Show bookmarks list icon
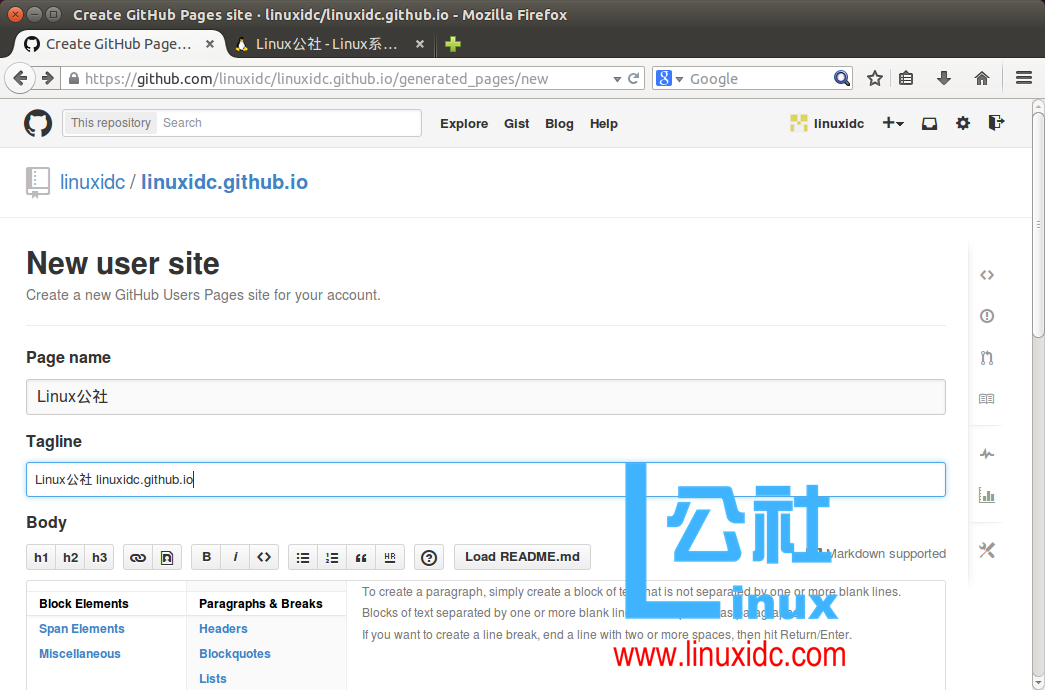This screenshot has width=1045, height=690. (906, 79)
